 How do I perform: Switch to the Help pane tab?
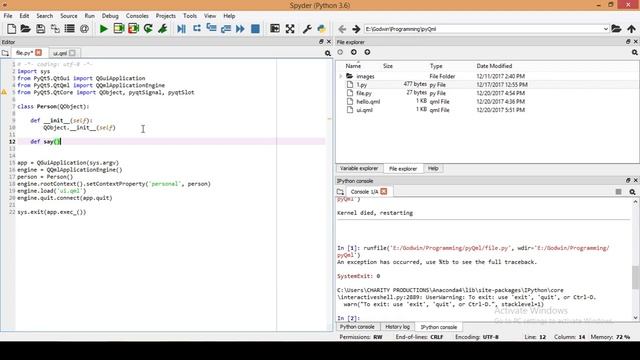tap(433, 168)
